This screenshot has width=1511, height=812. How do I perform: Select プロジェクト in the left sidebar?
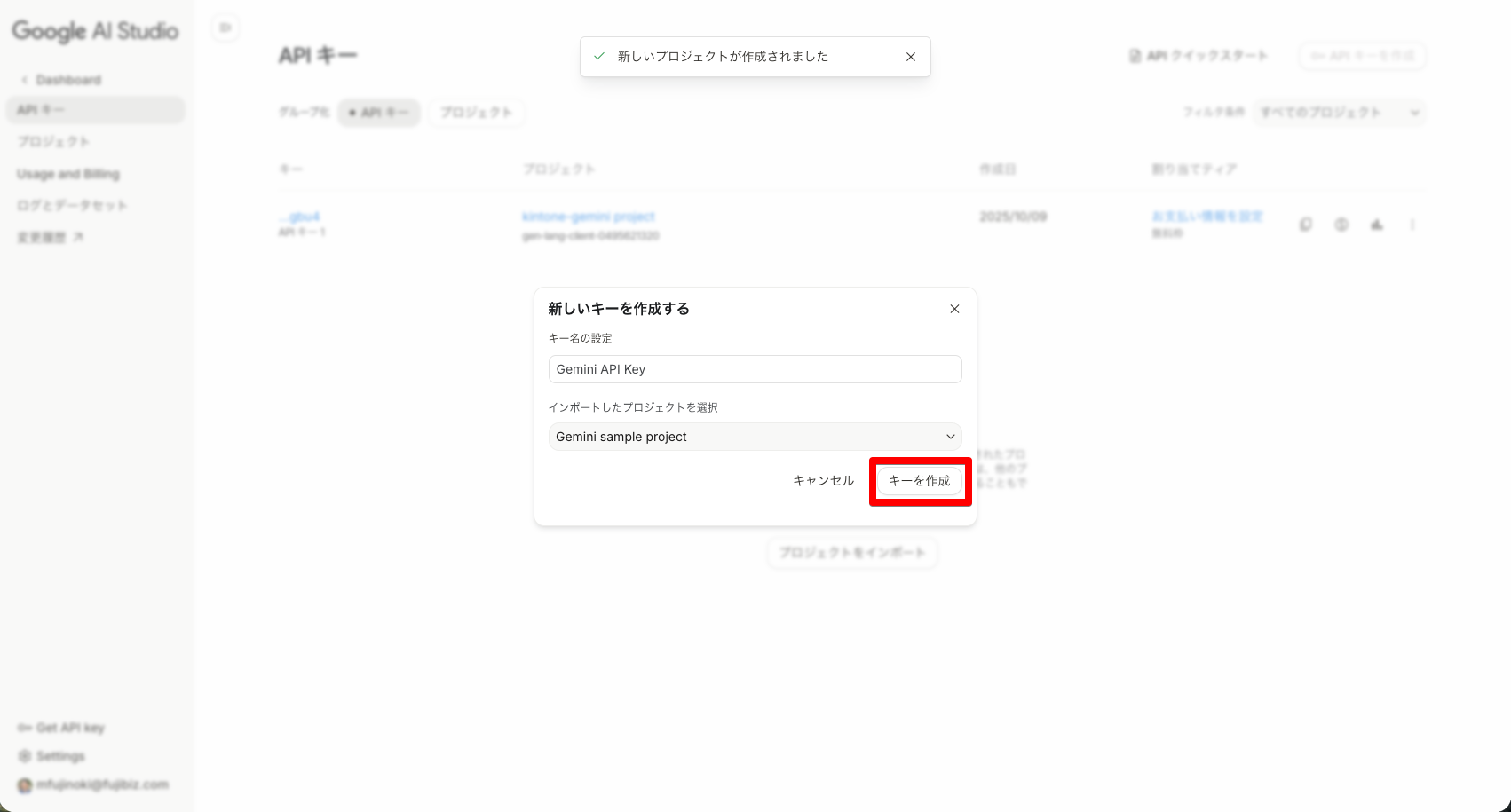(x=53, y=142)
